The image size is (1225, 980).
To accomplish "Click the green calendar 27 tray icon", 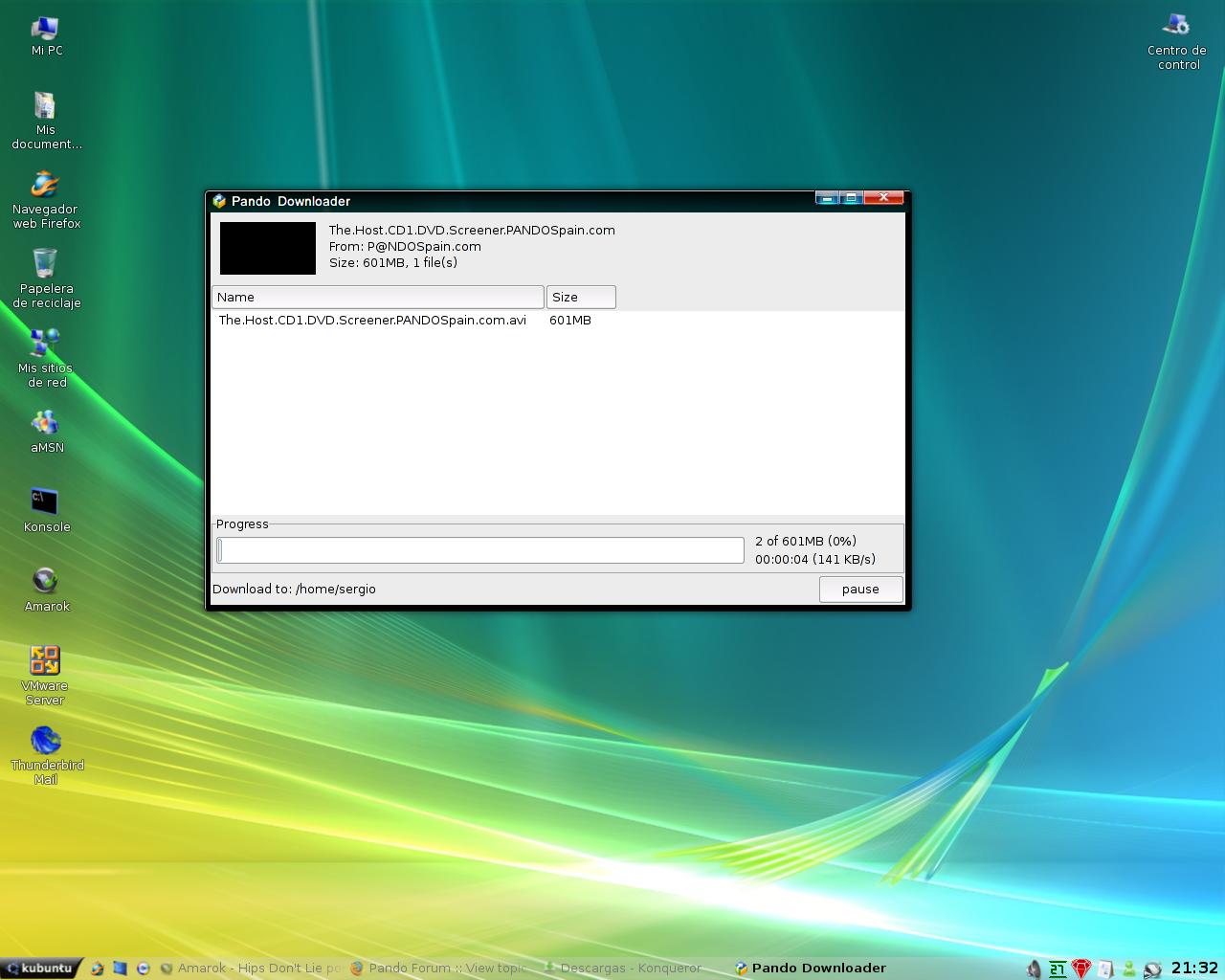I will click(1058, 969).
